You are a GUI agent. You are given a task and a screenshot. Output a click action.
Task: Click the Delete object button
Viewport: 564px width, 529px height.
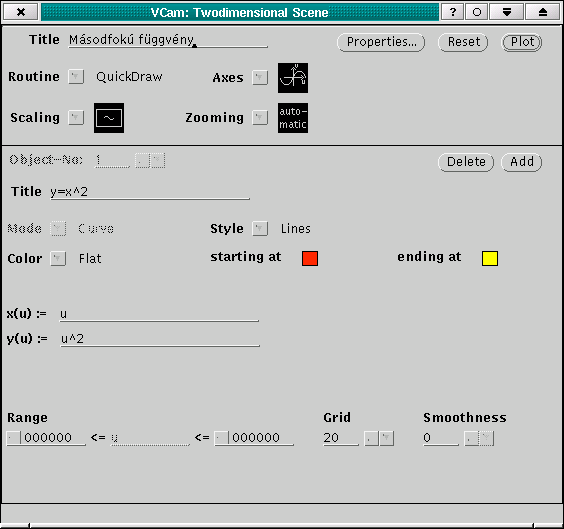tap(466, 162)
